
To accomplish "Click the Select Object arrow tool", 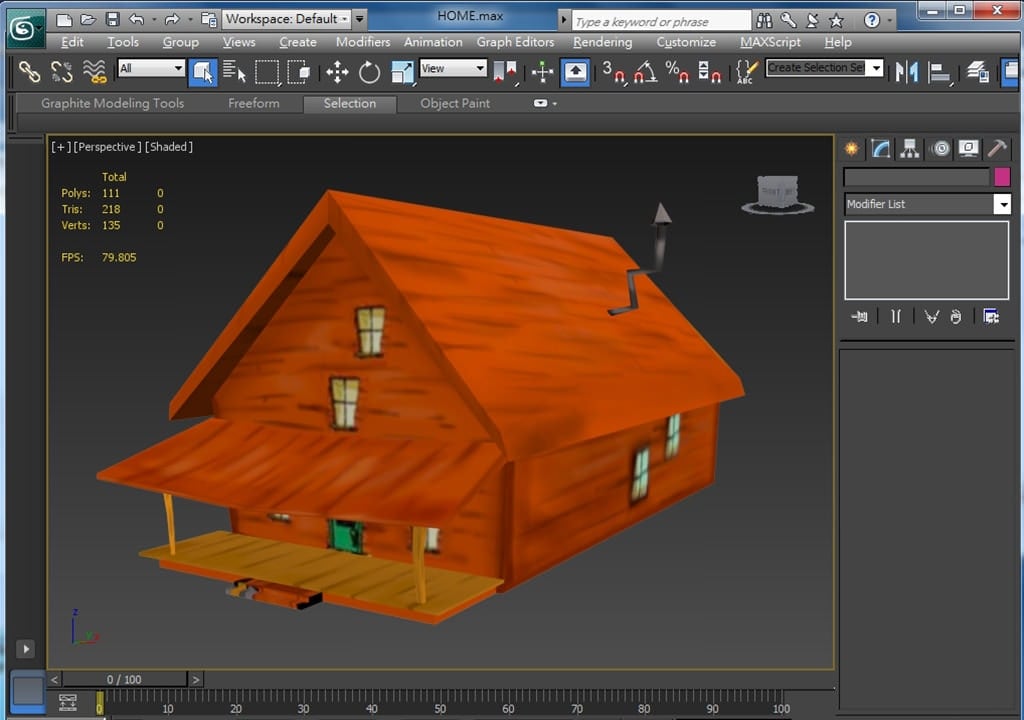I will [x=203, y=72].
